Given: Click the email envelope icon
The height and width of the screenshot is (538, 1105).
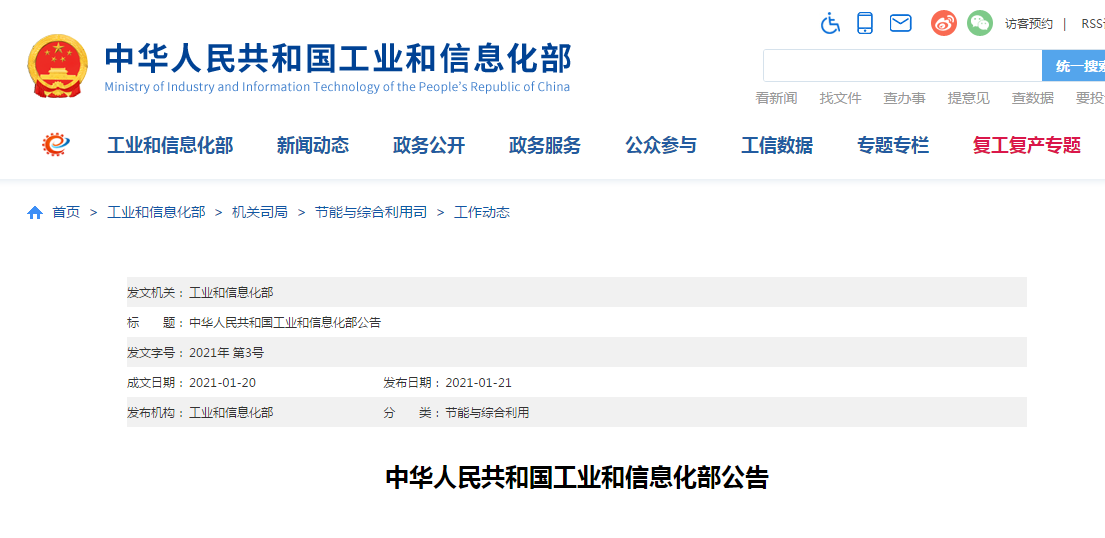Looking at the screenshot, I should click(x=900, y=23).
